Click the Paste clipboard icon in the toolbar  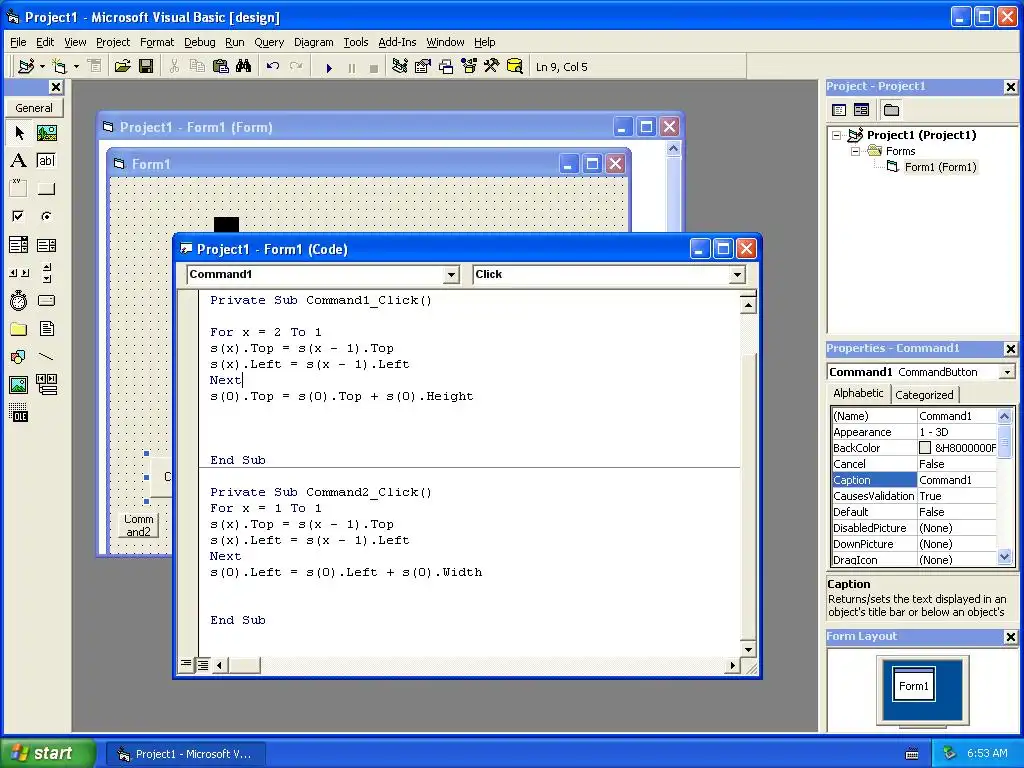pos(221,67)
